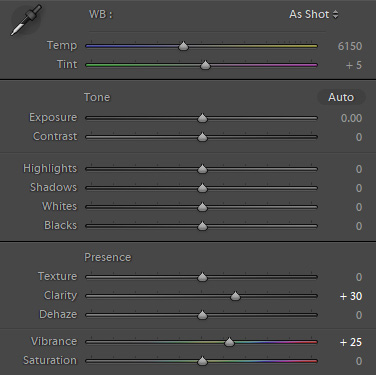Click the Blacks slider handle

(202, 226)
